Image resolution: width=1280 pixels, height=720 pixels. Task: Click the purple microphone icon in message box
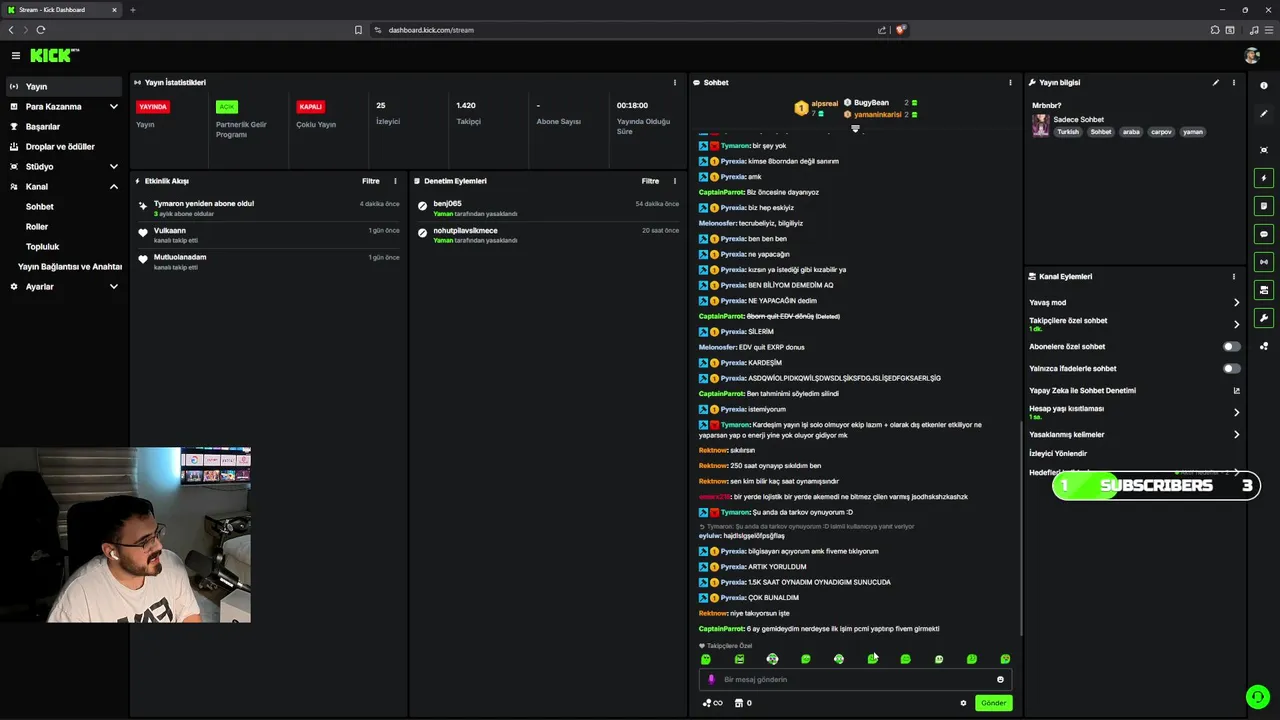tap(712, 680)
